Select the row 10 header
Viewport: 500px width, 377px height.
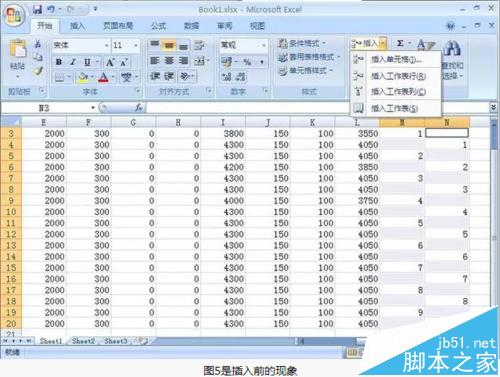tap(11, 212)
